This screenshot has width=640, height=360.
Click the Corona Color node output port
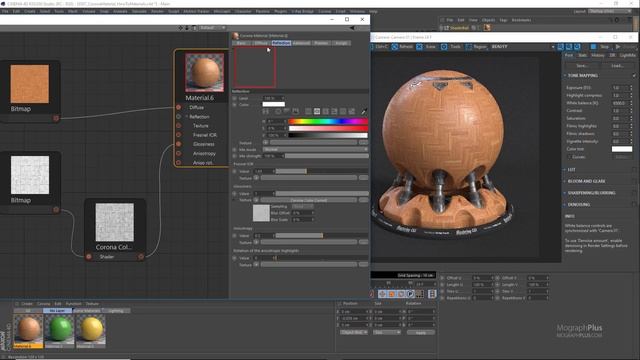pos(141,257)
